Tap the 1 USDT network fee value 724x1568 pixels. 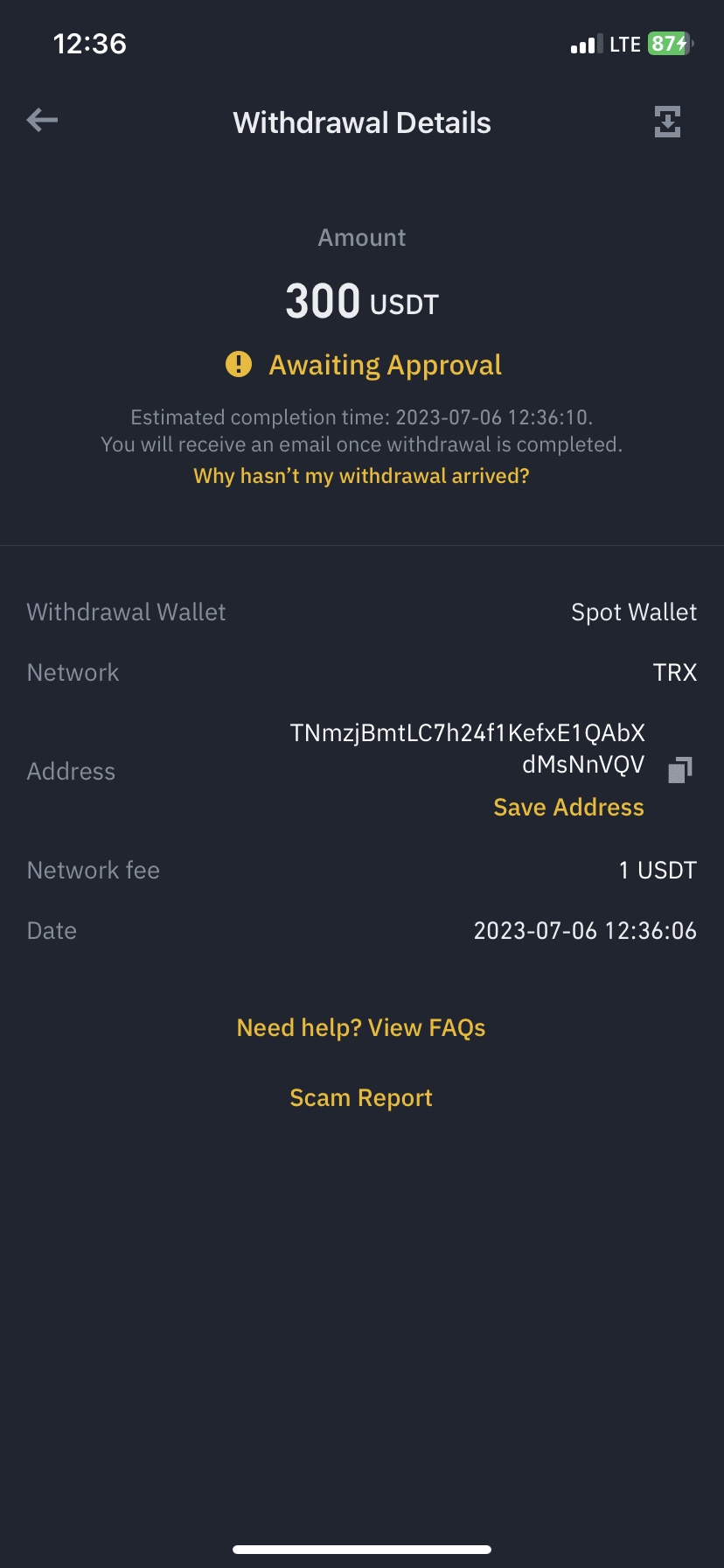tap(658, 870)
